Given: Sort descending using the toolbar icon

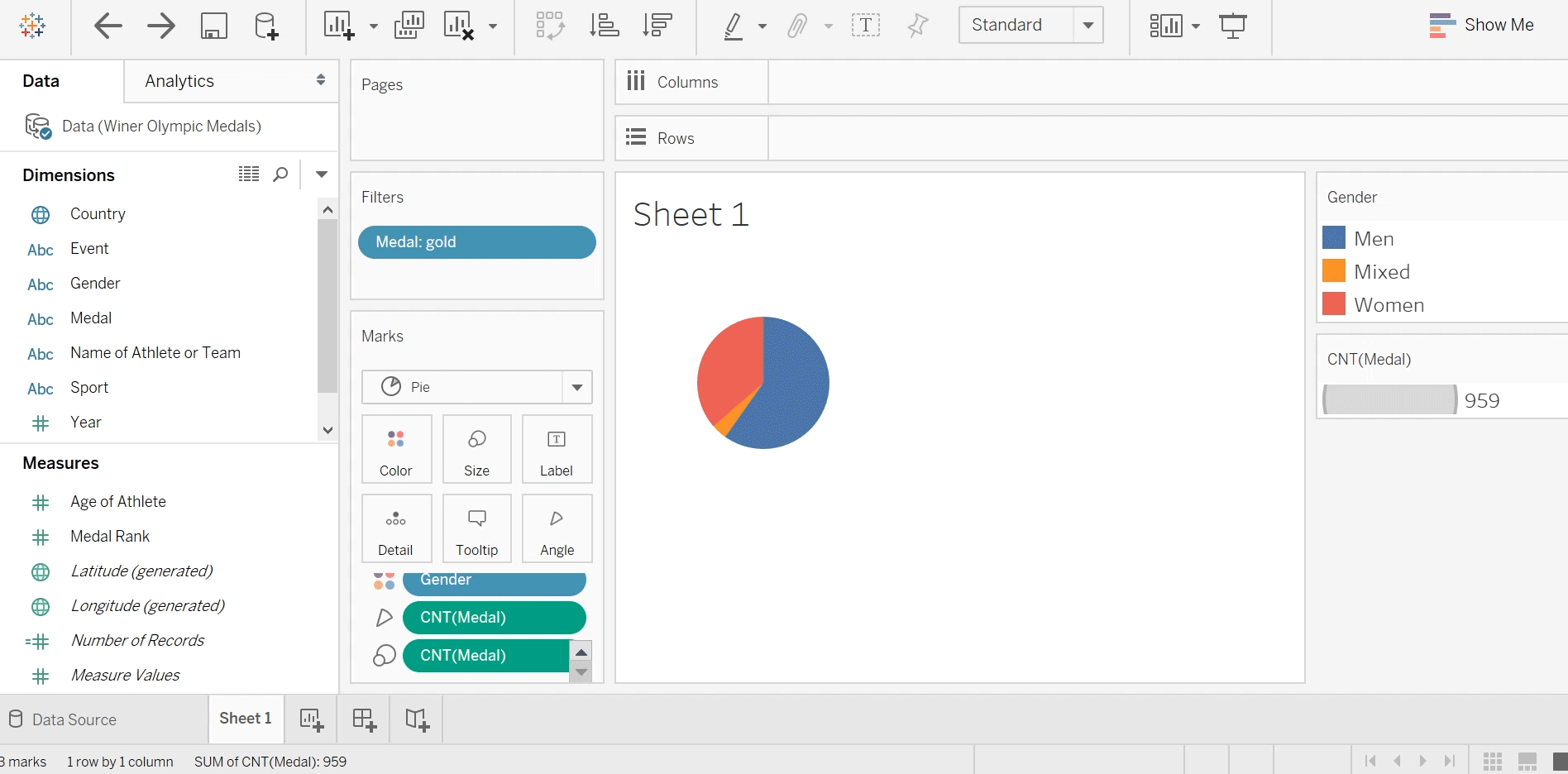Looking at the screenshot, I should click(657, 26).
